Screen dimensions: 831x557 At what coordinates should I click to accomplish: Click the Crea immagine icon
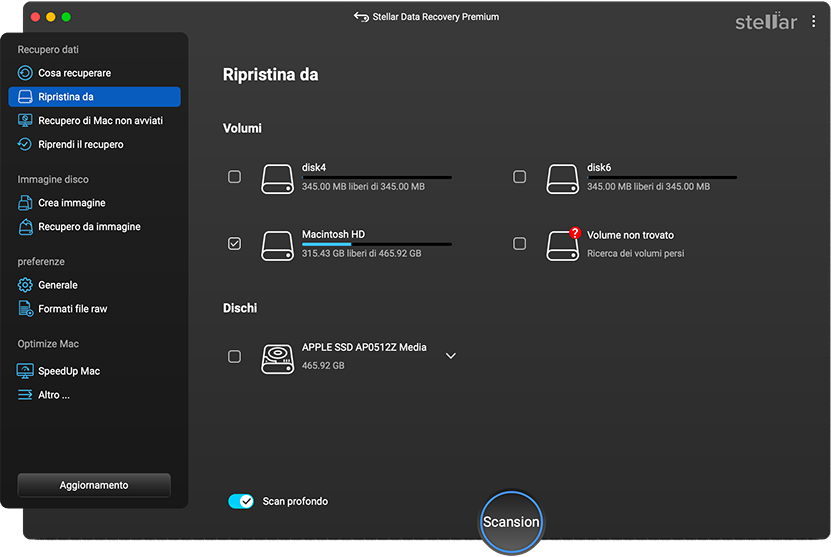pyautogui.click(x=25, y=202)
